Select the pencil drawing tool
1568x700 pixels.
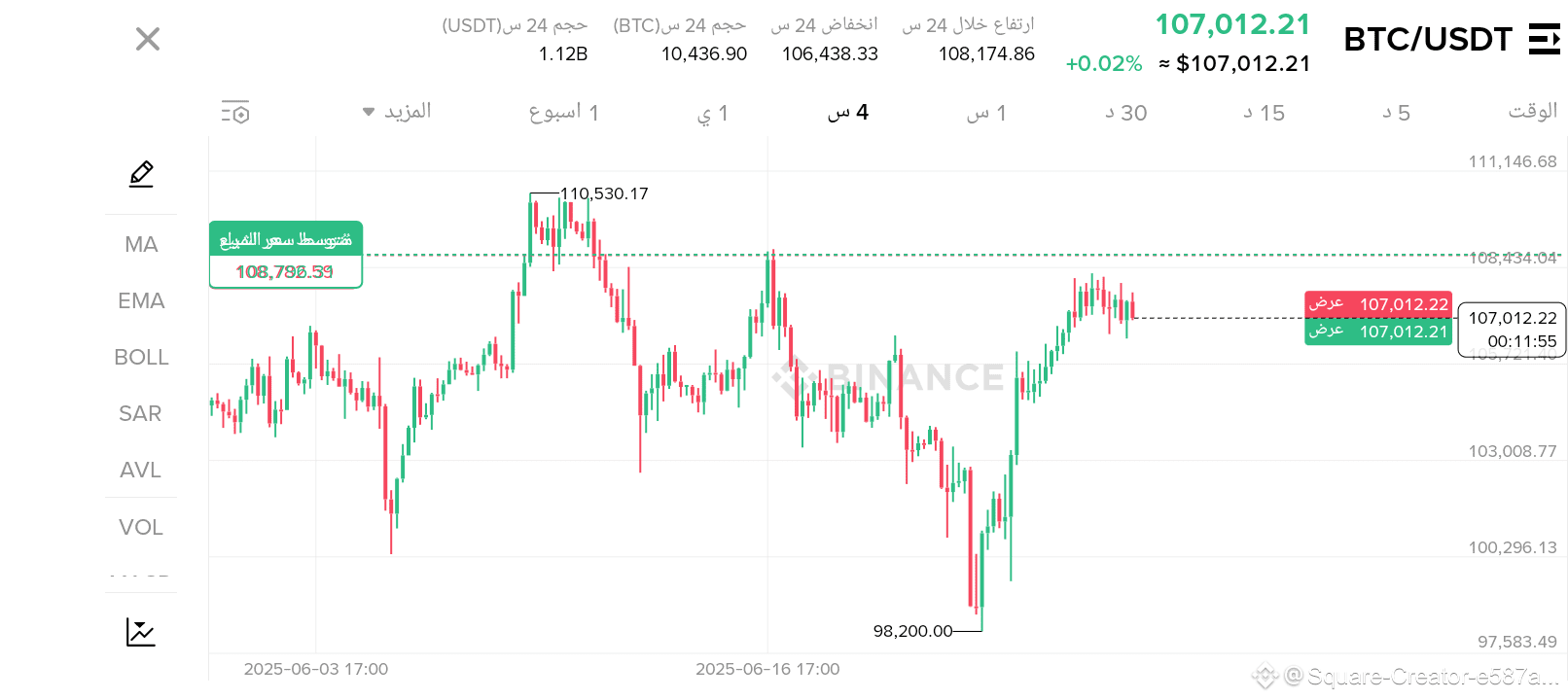(141, 174)
